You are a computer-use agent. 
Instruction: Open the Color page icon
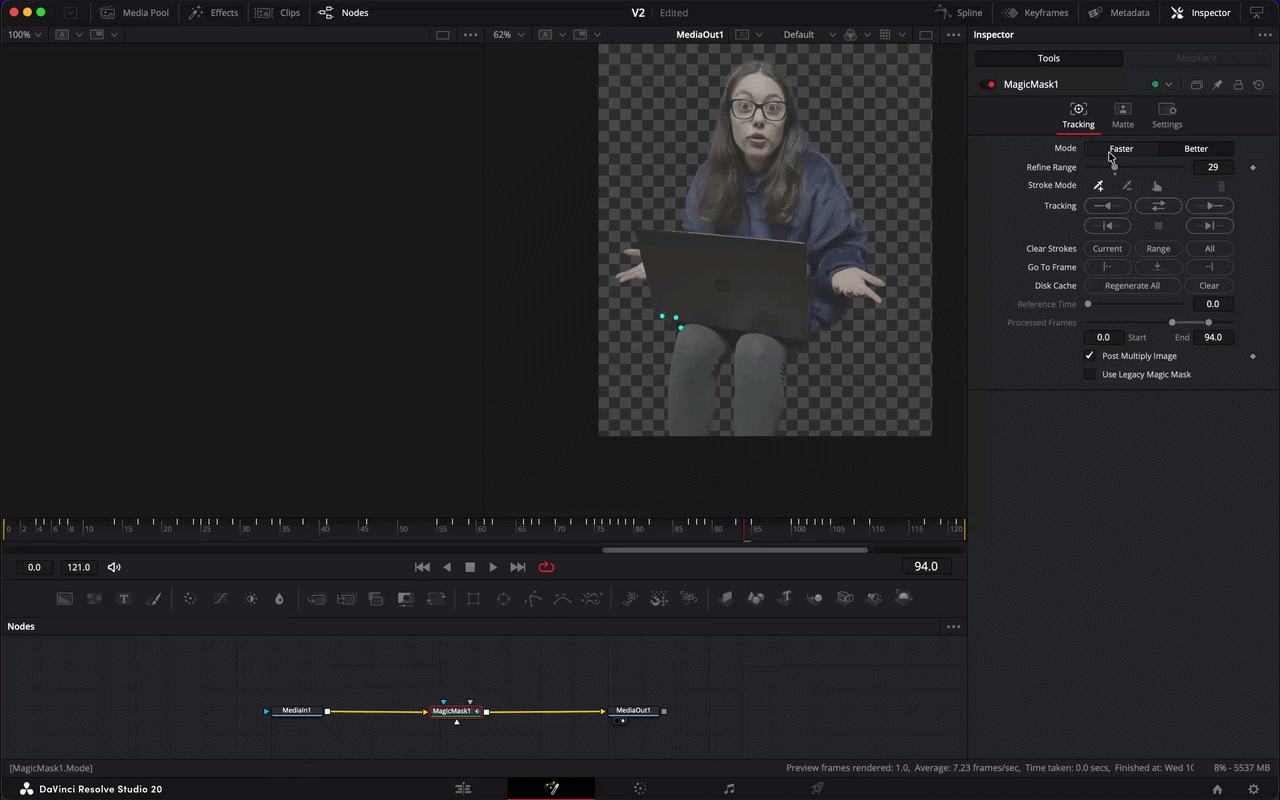point(640,789)
